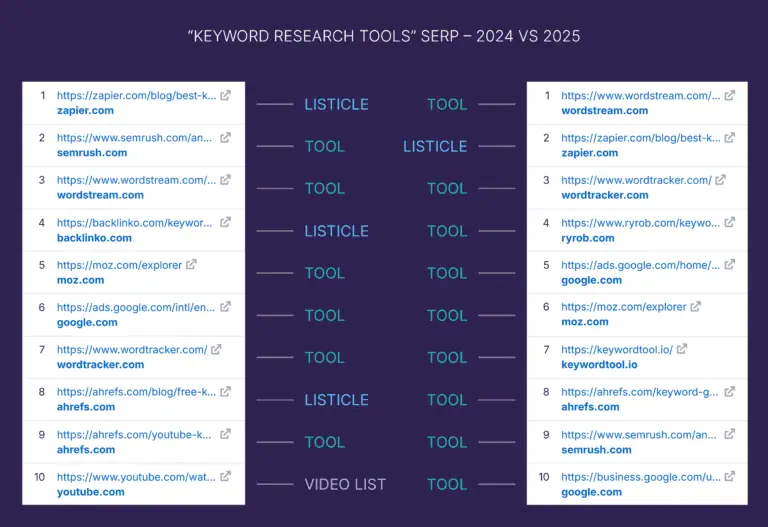Click external-link icon beside zapier URL in 2025 list
Screen dimensions: 768x527
pyautogui.click(x=730, y=138)
